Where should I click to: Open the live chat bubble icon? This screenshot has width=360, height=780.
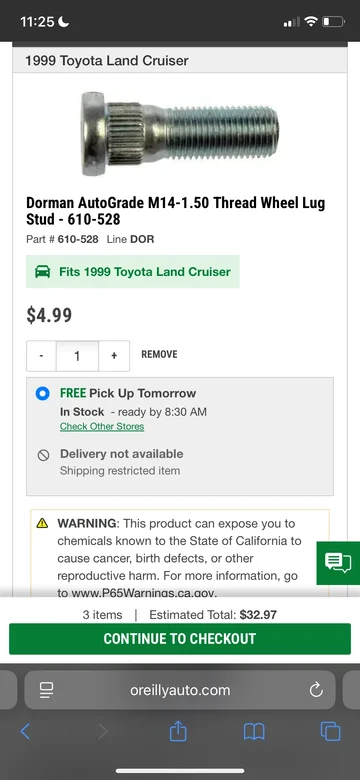338,563
